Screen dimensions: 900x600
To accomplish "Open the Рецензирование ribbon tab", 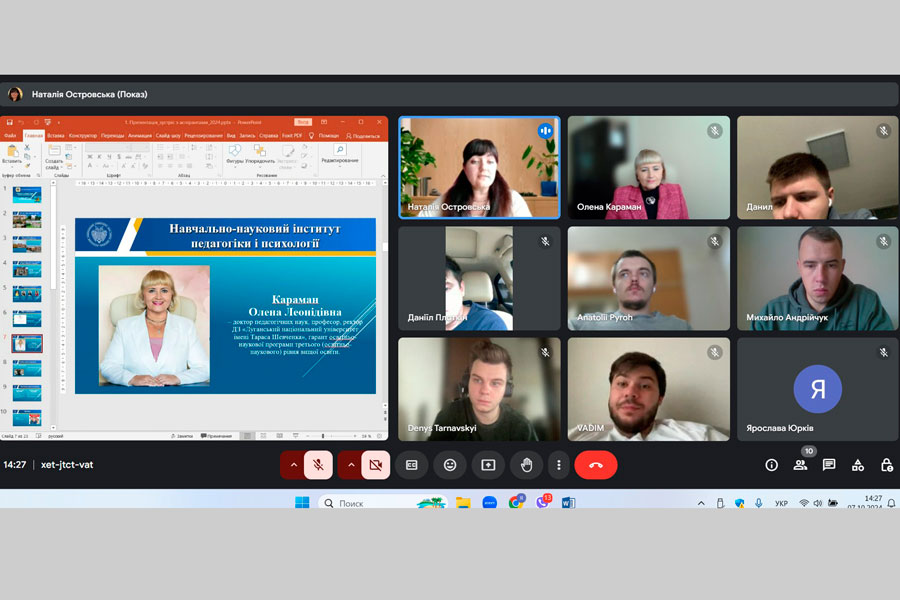I will coord(203,136).
